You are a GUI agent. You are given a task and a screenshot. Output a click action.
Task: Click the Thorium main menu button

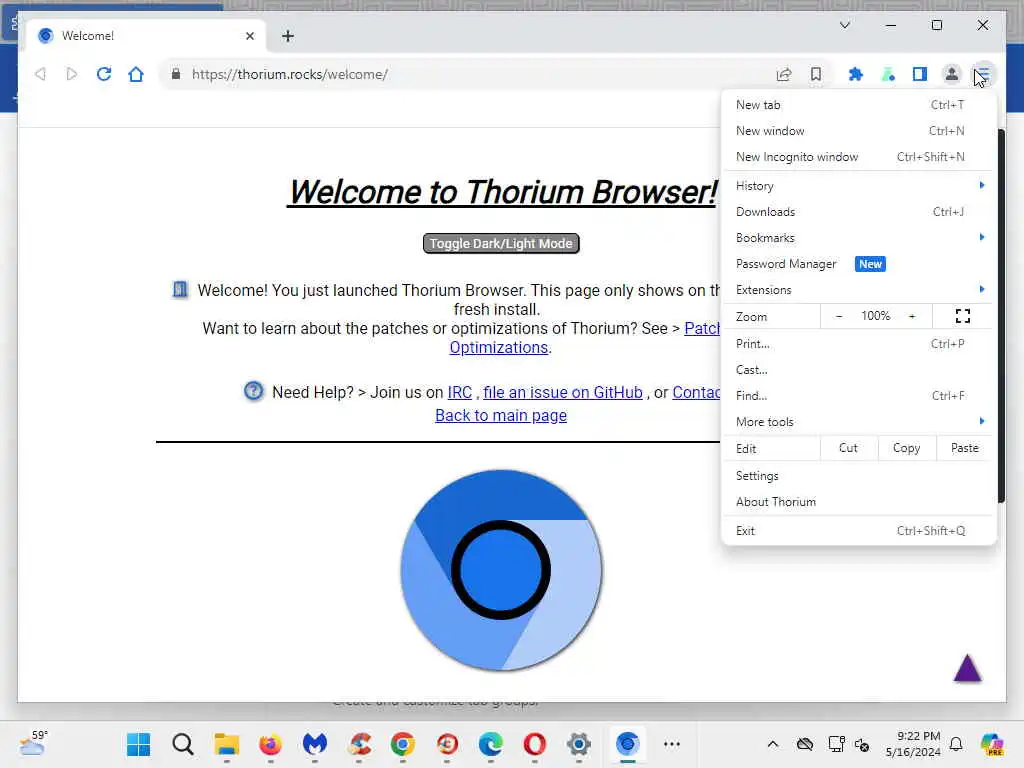point(984,74)
